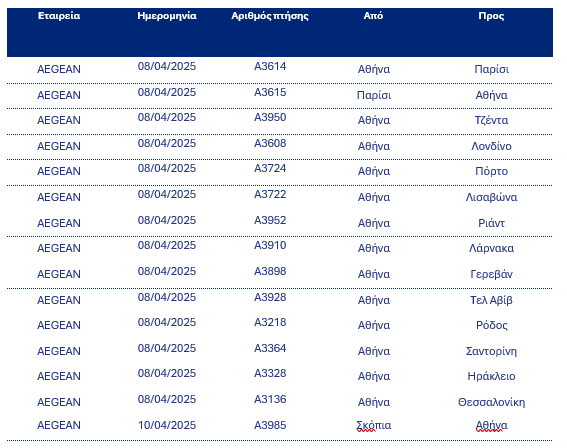Click the Τελ Αβίβ destination cell
The image size is (567, 448).
491,300
